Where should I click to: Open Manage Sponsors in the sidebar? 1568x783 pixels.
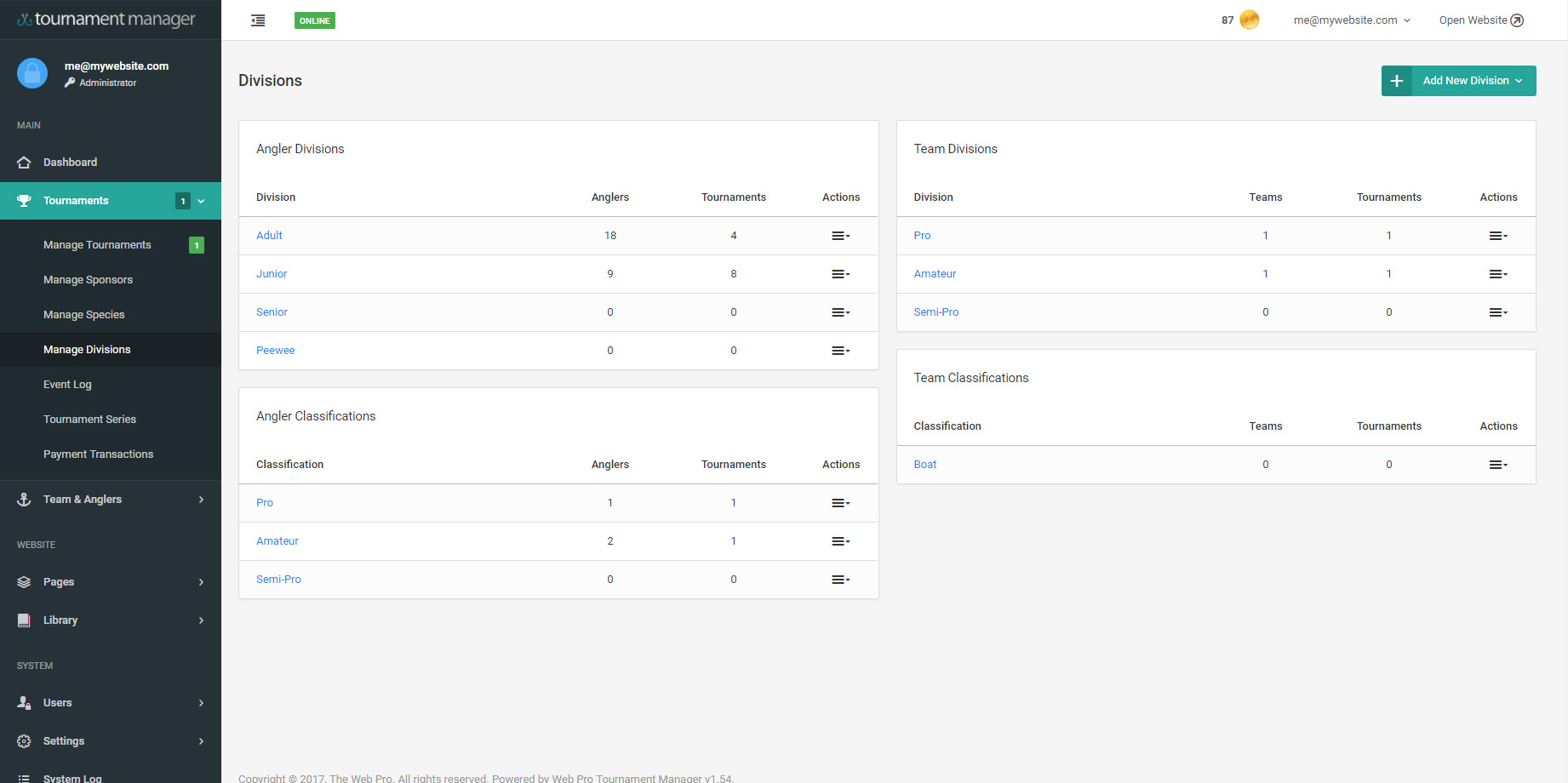click(x=88, y=280)
